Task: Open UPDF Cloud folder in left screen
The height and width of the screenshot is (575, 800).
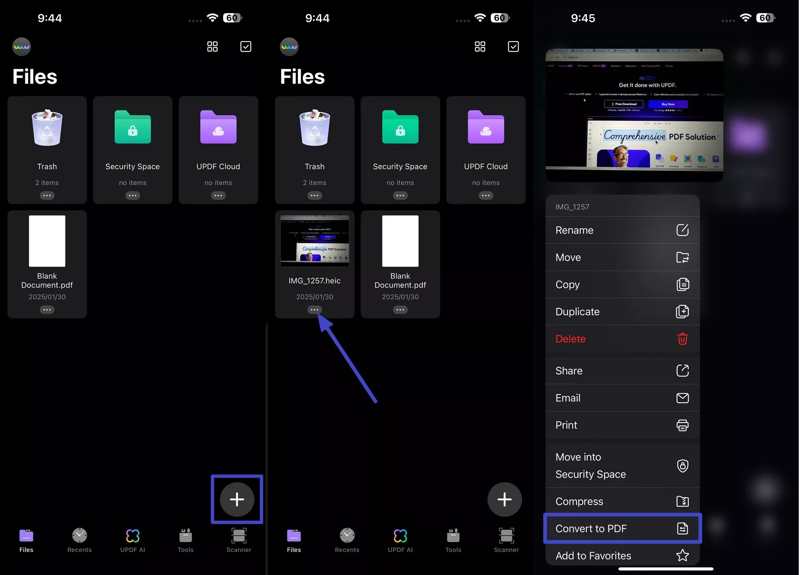Action: pos(218,149)
